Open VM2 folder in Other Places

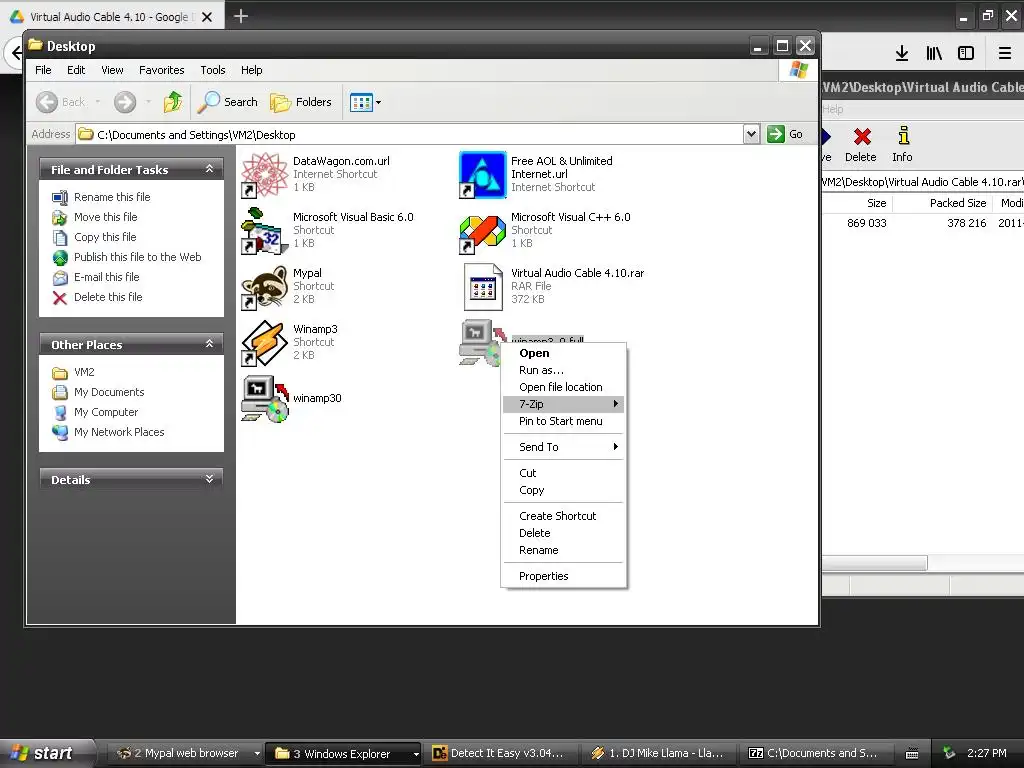coord(84,372)
